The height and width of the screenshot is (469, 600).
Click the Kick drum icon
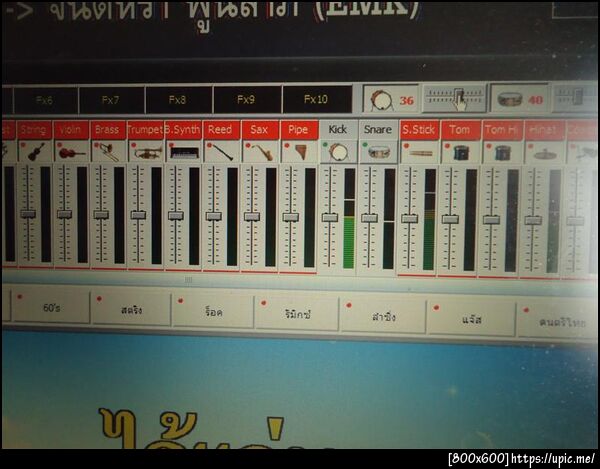coord(338,152)
